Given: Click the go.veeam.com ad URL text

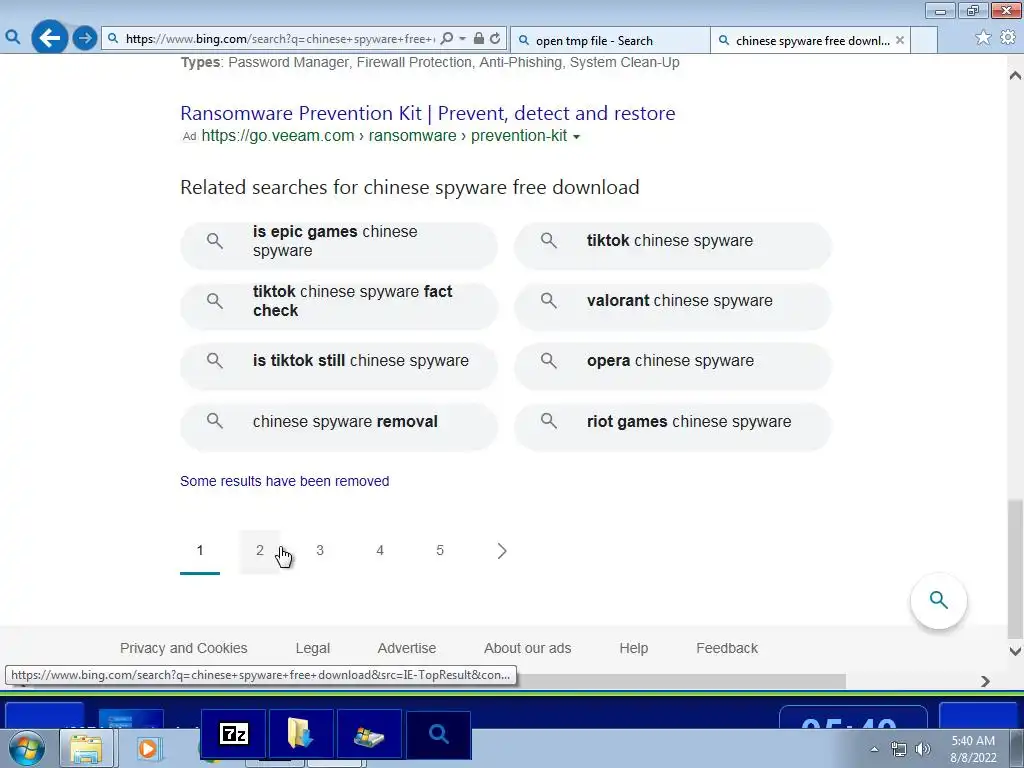Looking at the screenshot, I should (384, 136).
